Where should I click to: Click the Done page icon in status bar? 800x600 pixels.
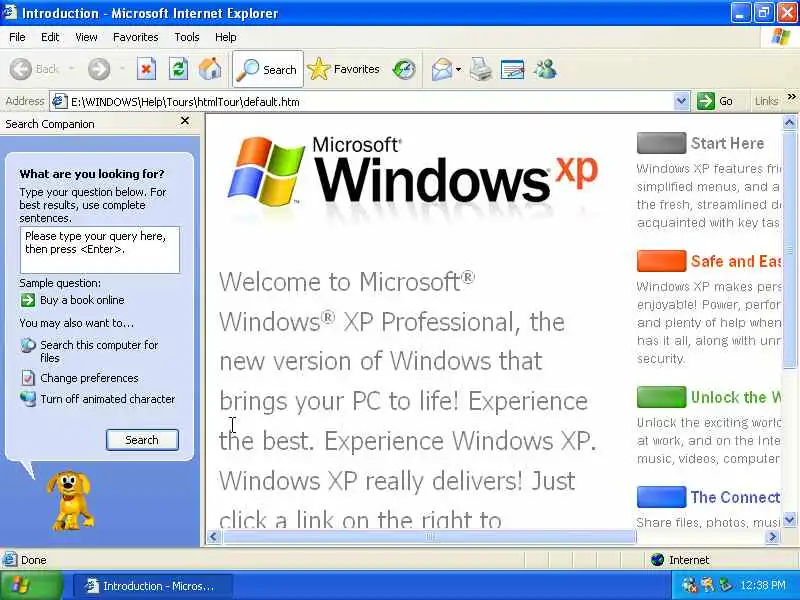[9, 560]
